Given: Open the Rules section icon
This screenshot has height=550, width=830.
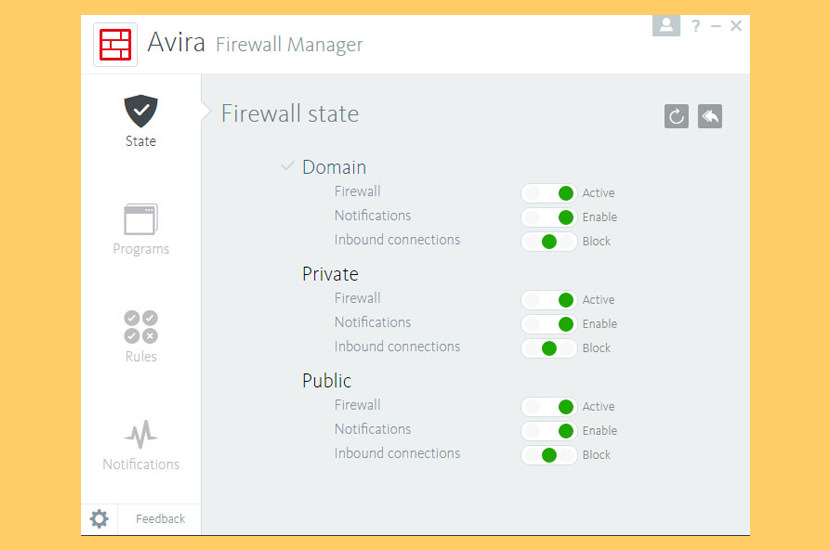Looking at the screenshot, I should [141, 326].
